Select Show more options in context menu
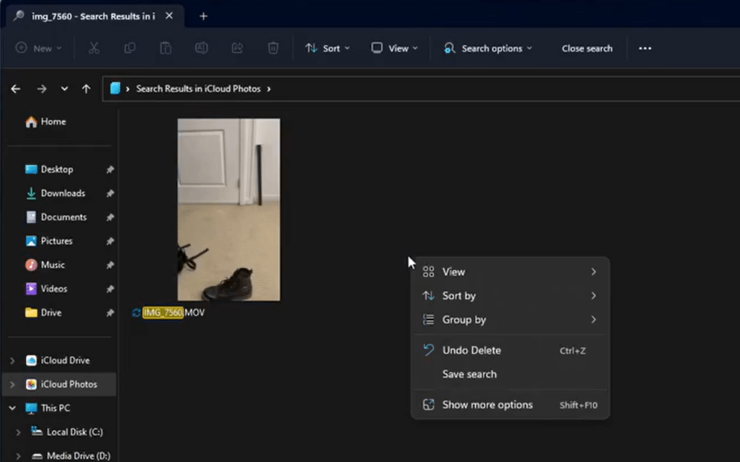The image size is (740, 462). tap(487, 405)
